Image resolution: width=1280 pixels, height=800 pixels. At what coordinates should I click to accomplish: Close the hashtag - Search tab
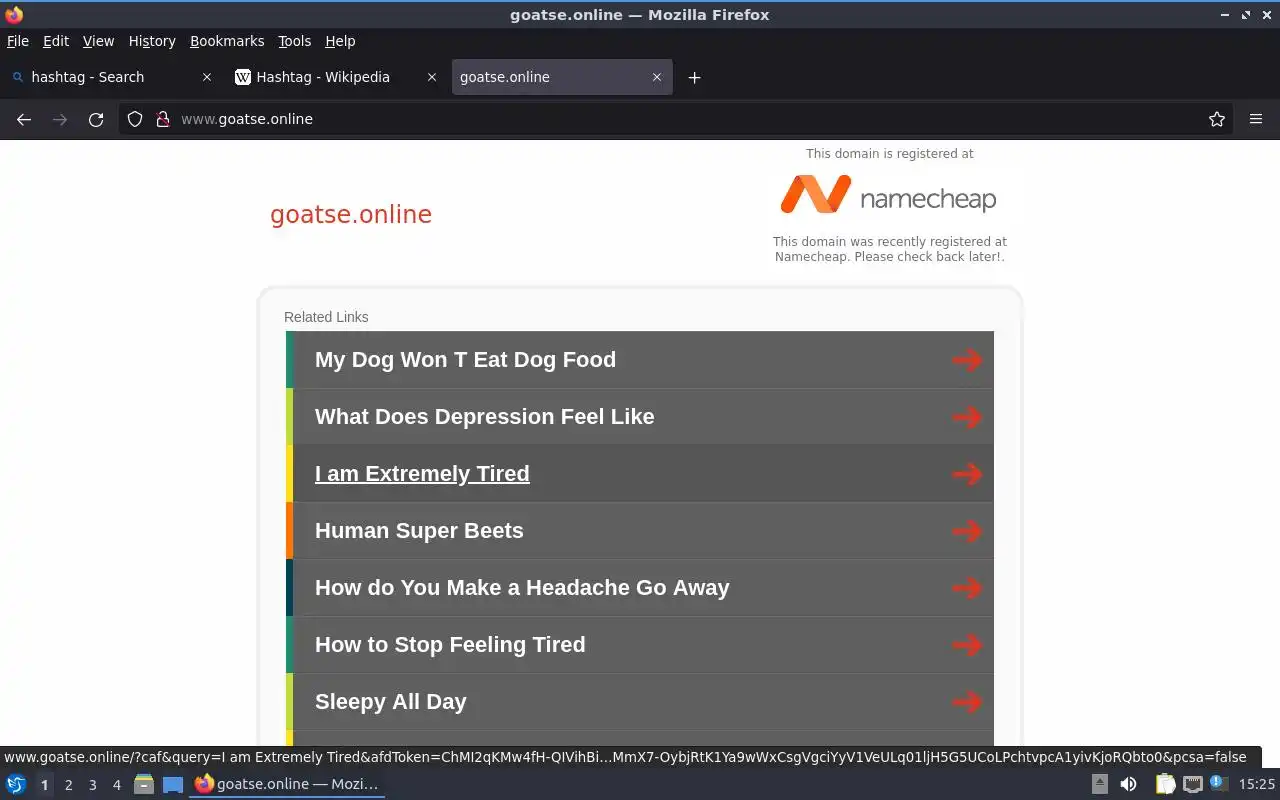click(x=207, y=77)
